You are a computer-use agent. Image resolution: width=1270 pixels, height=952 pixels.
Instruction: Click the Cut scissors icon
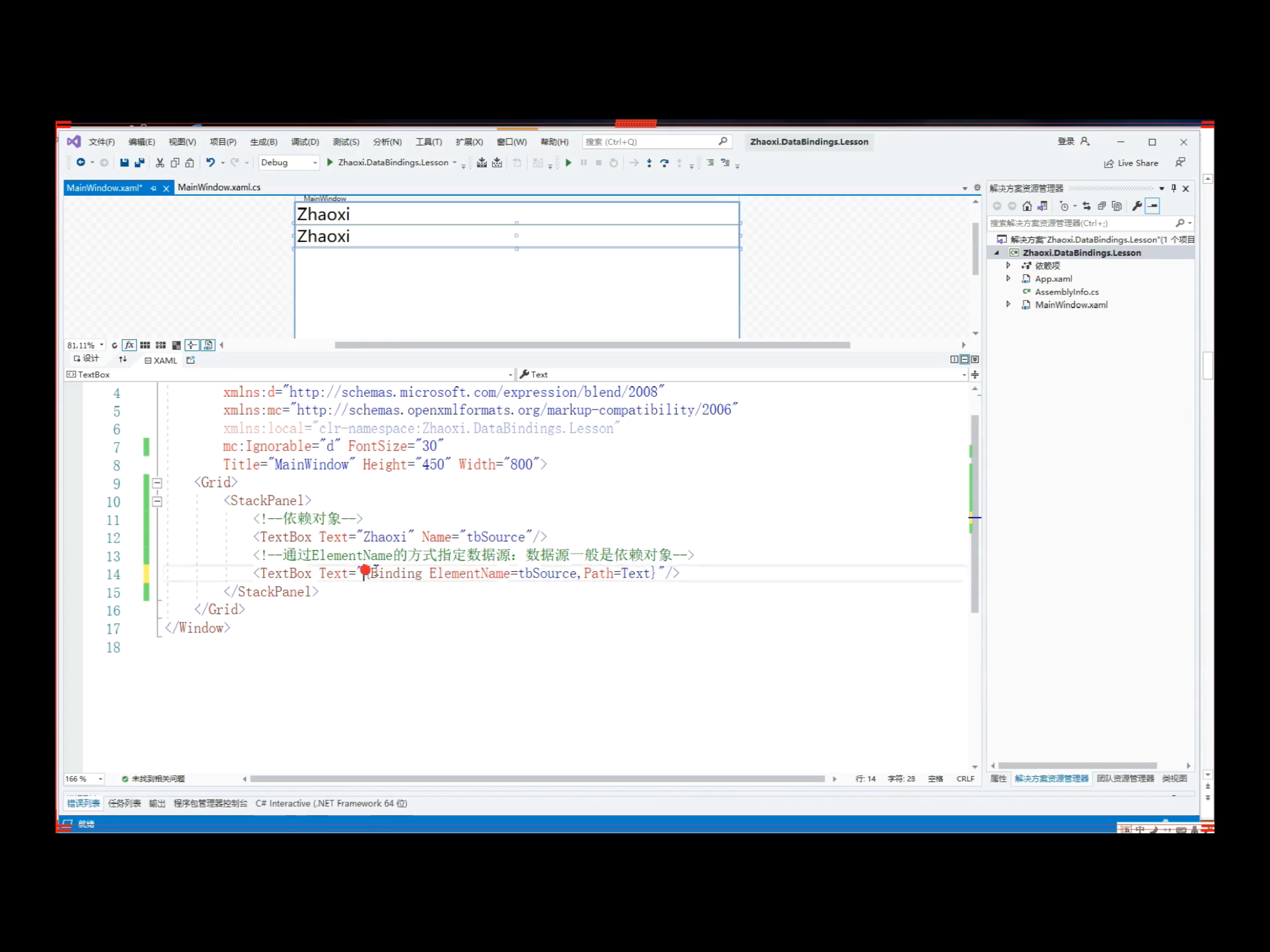tap(159, 163)
